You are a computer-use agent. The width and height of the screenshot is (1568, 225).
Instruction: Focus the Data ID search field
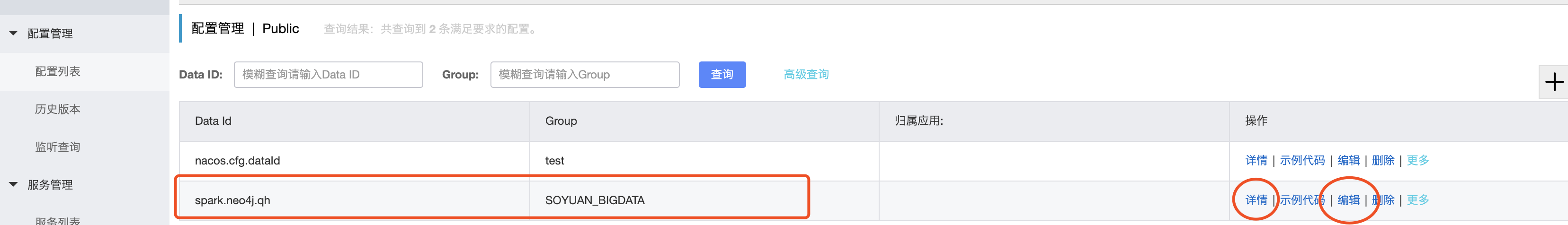[x=328, y=74]
